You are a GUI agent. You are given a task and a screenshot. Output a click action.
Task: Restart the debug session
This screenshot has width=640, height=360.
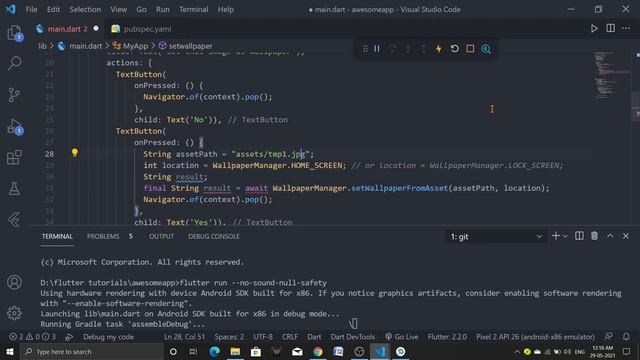click(455, 49)
